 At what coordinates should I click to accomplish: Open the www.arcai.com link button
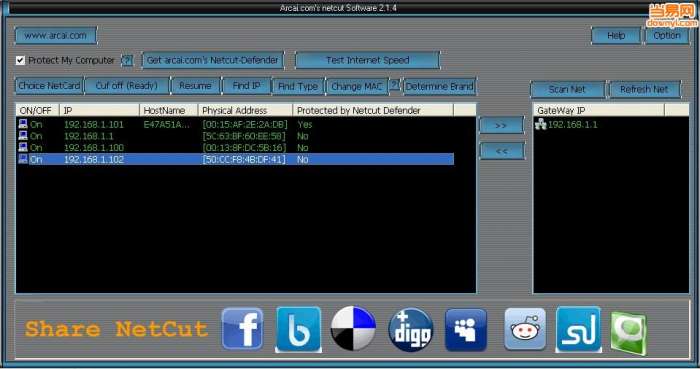[x=56, y=36]
